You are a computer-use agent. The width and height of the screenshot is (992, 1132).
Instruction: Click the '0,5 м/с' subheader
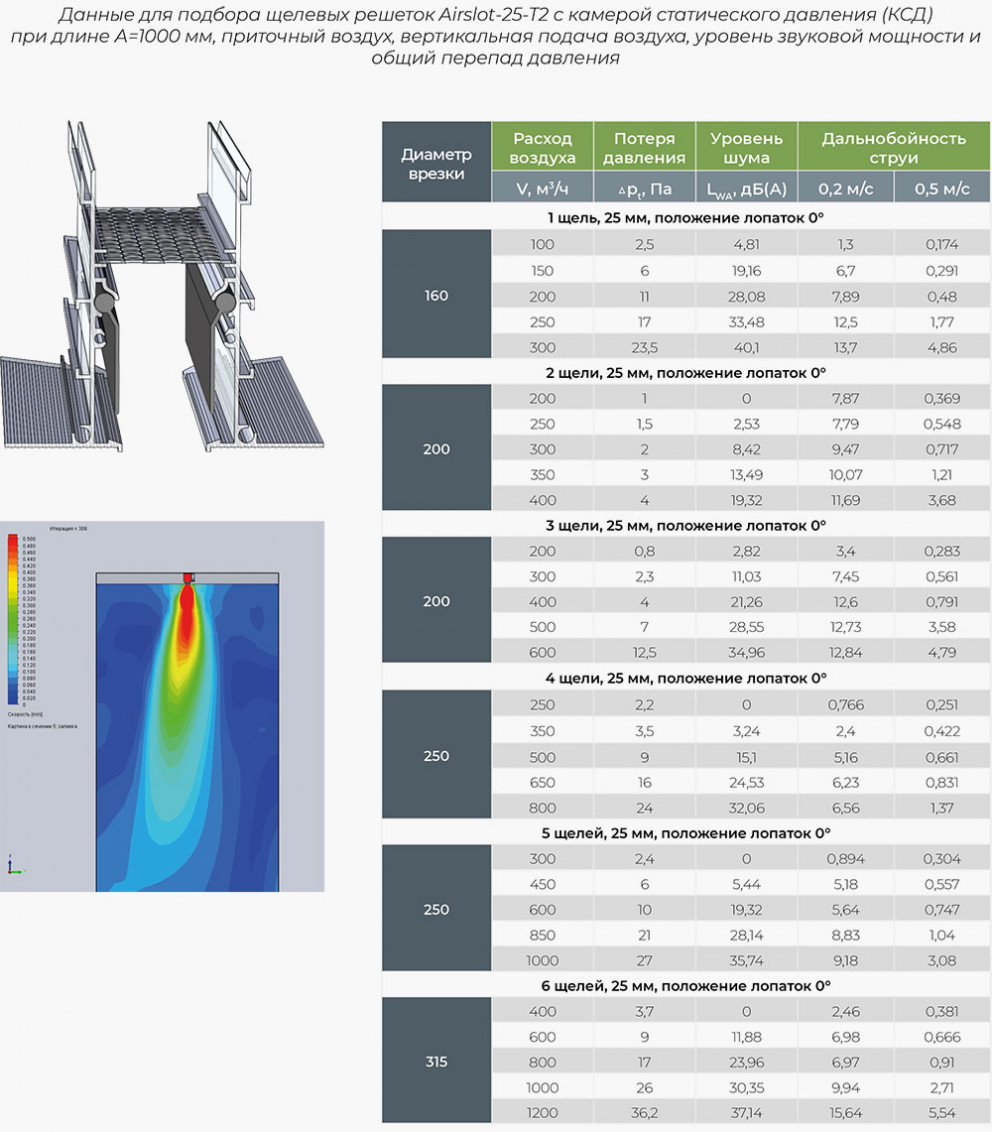pyautogui.click(x=942, y=188)
